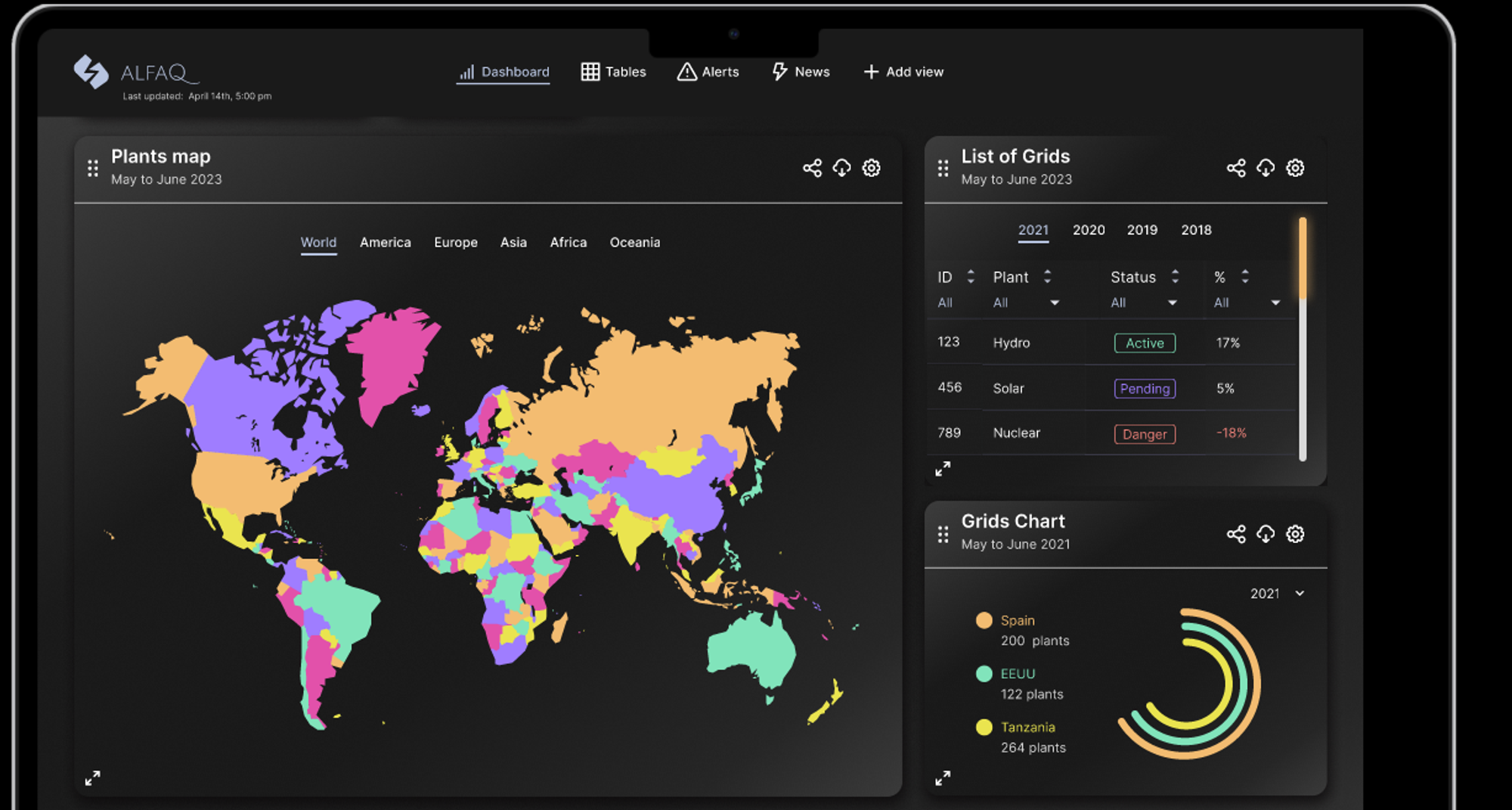Click Grids Chart drag handle
The height and width of the screenshot is (810, 1512).
coord(943,535)
